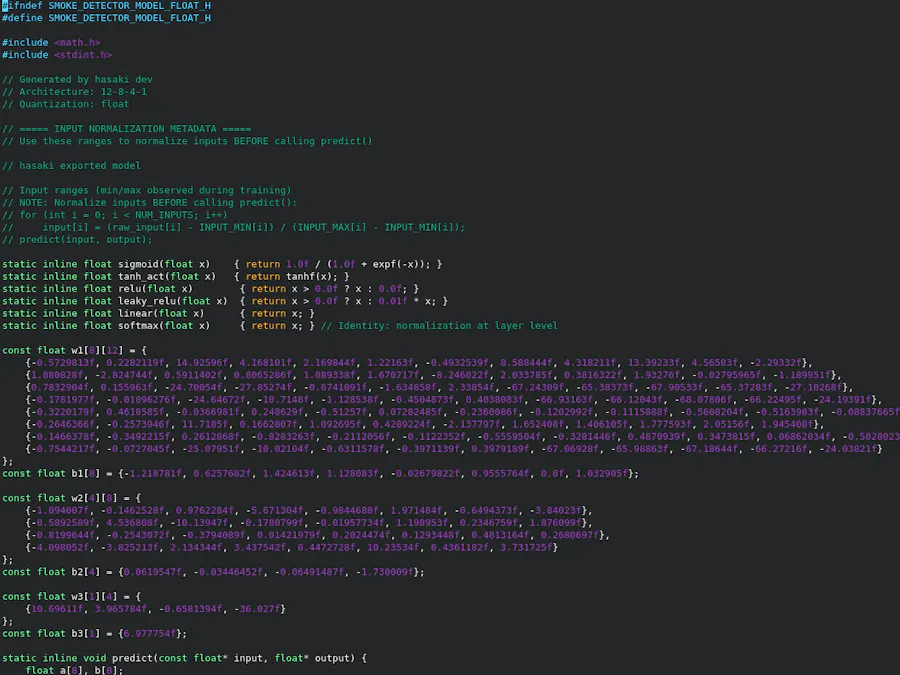The height and width of the screenshot is (675, 900).
Task: Click the 'relu(float x)' function name
Action: point(156,289)
